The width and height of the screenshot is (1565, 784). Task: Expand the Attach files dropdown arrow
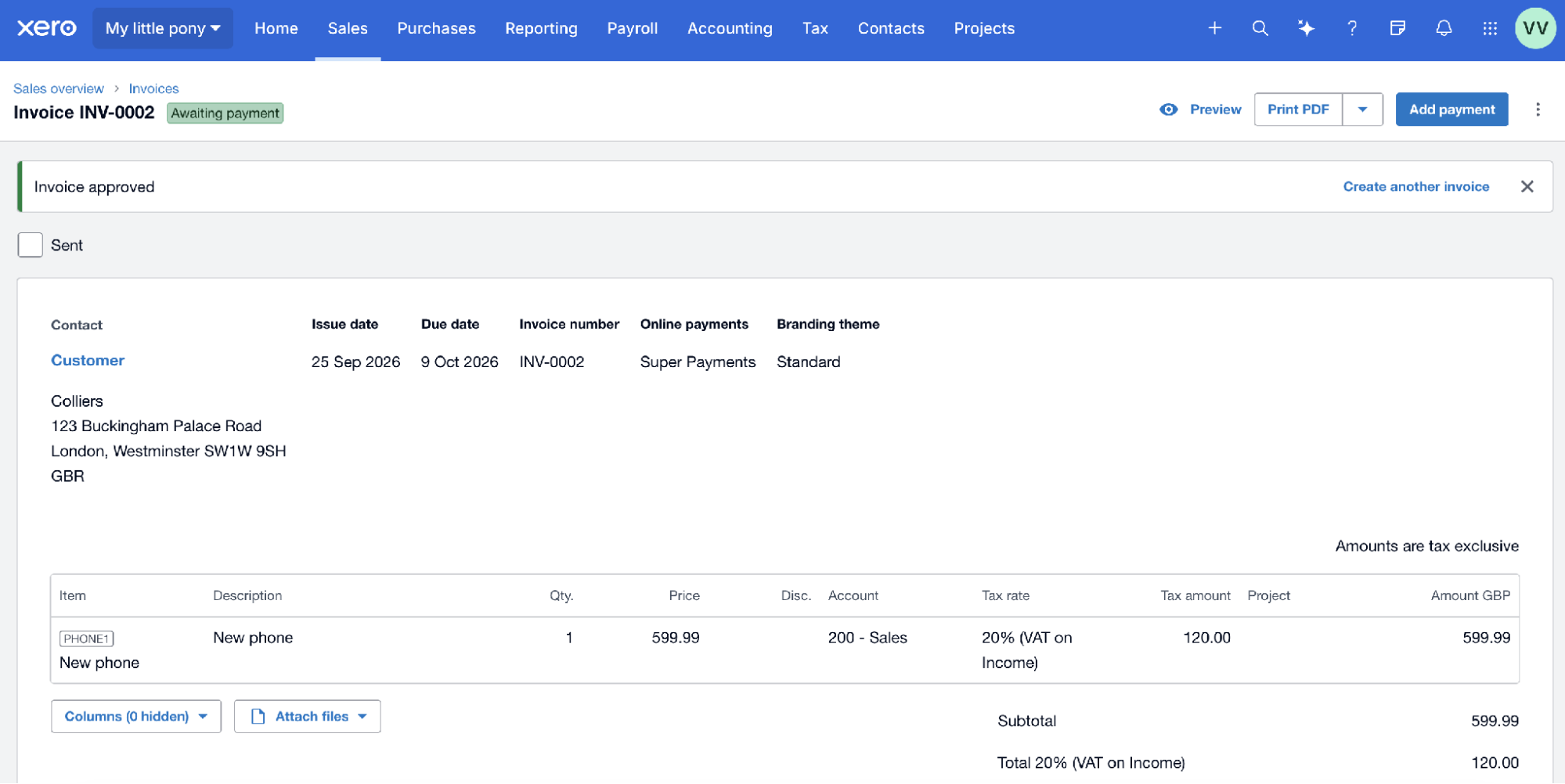click(362, 716)
